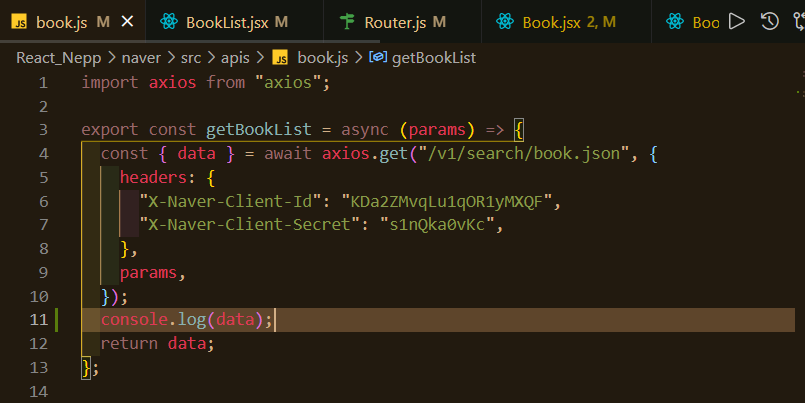Click getBookList function name on line 3
The image size is (805, 403).
pos(259,129)
